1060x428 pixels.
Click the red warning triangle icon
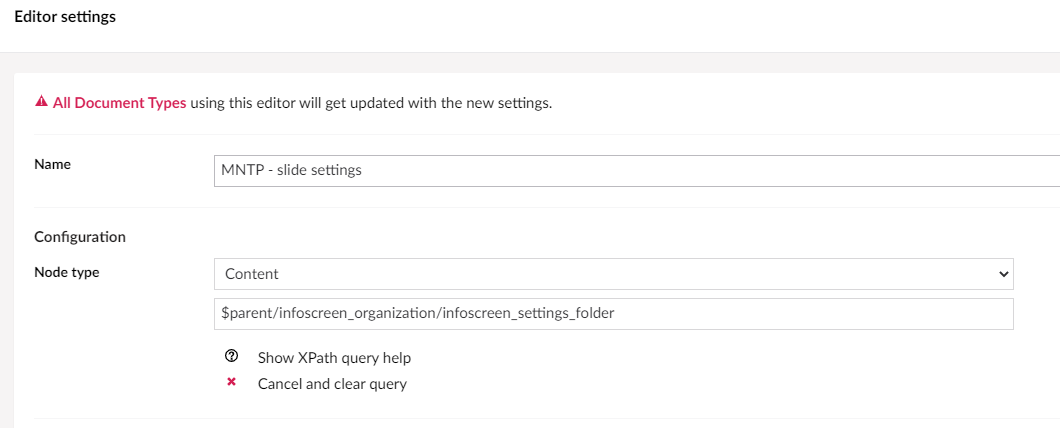coord(41,102)
